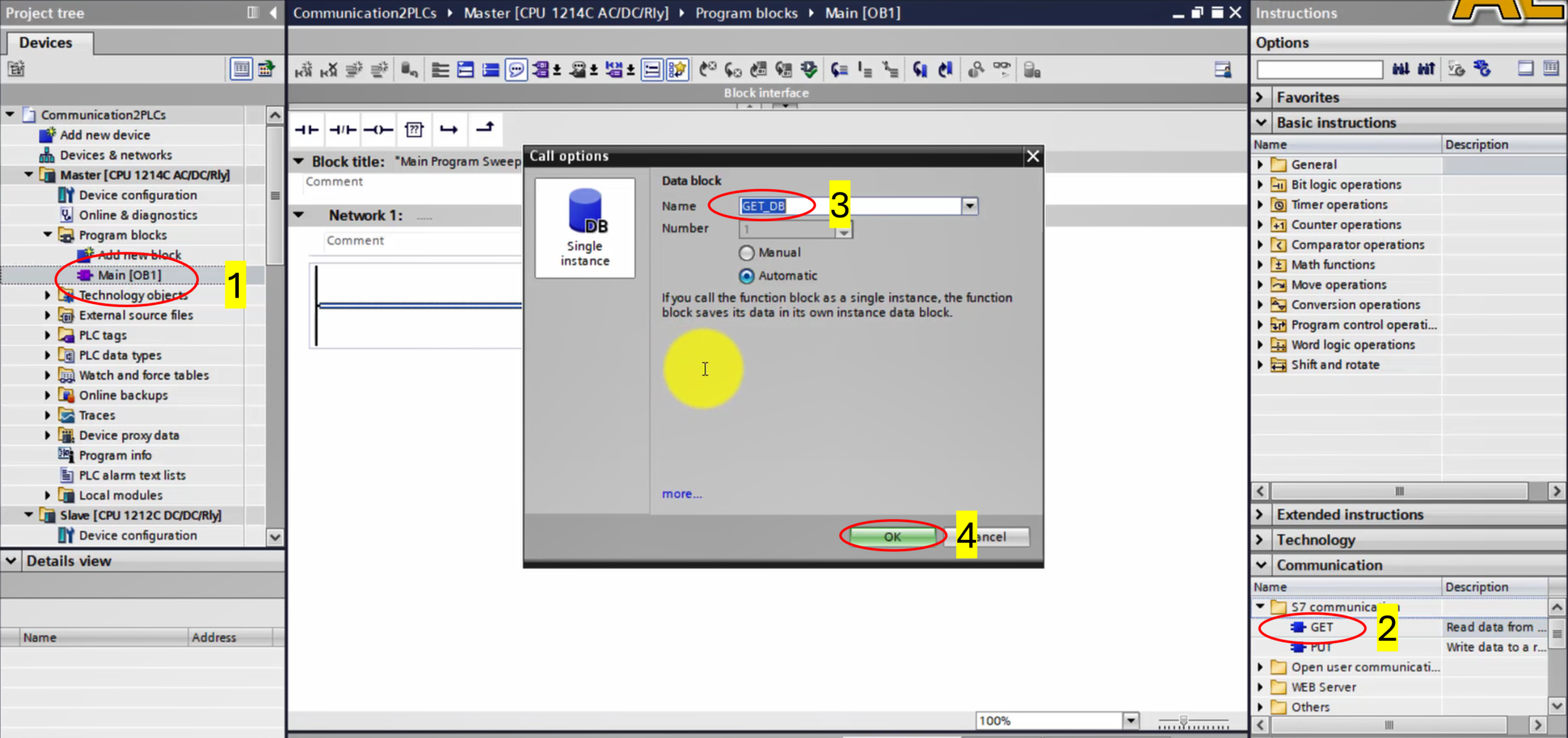Screen dimensions: 1568x738
Task: Select Automatic numbering for the data block
Action: click(x=746, y=276)
